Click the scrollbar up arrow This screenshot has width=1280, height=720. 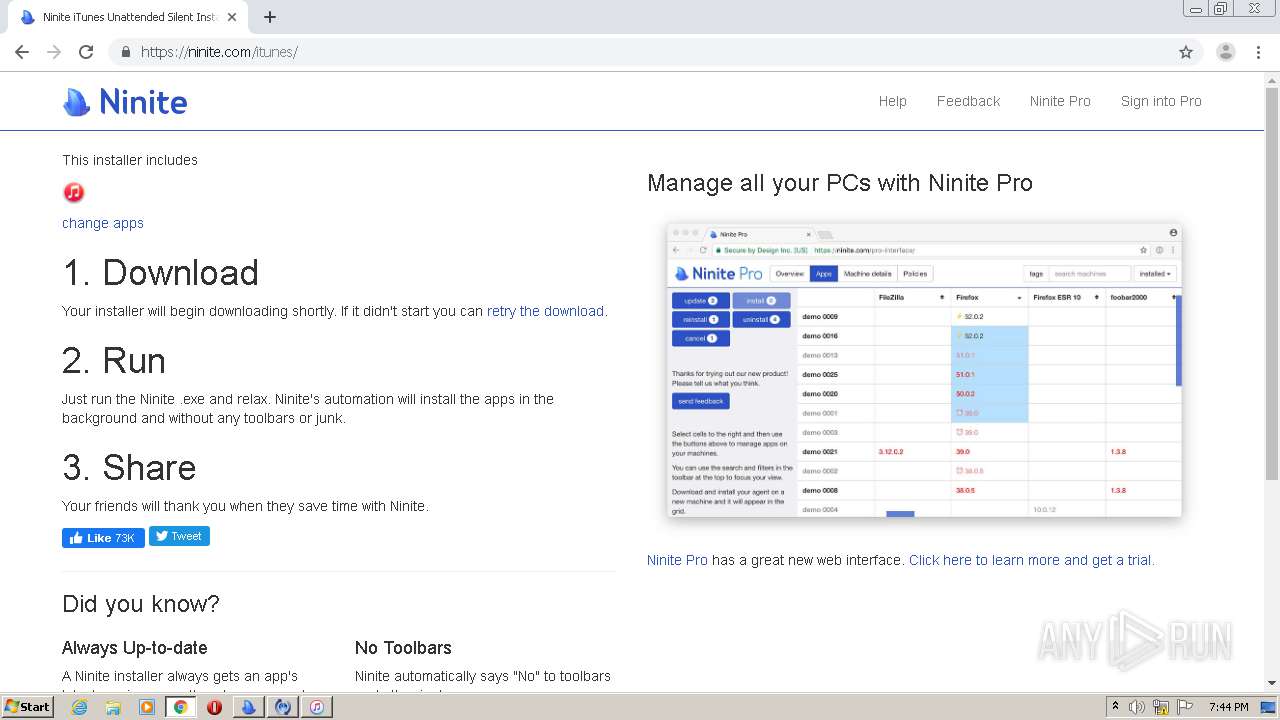point(1272,79)
